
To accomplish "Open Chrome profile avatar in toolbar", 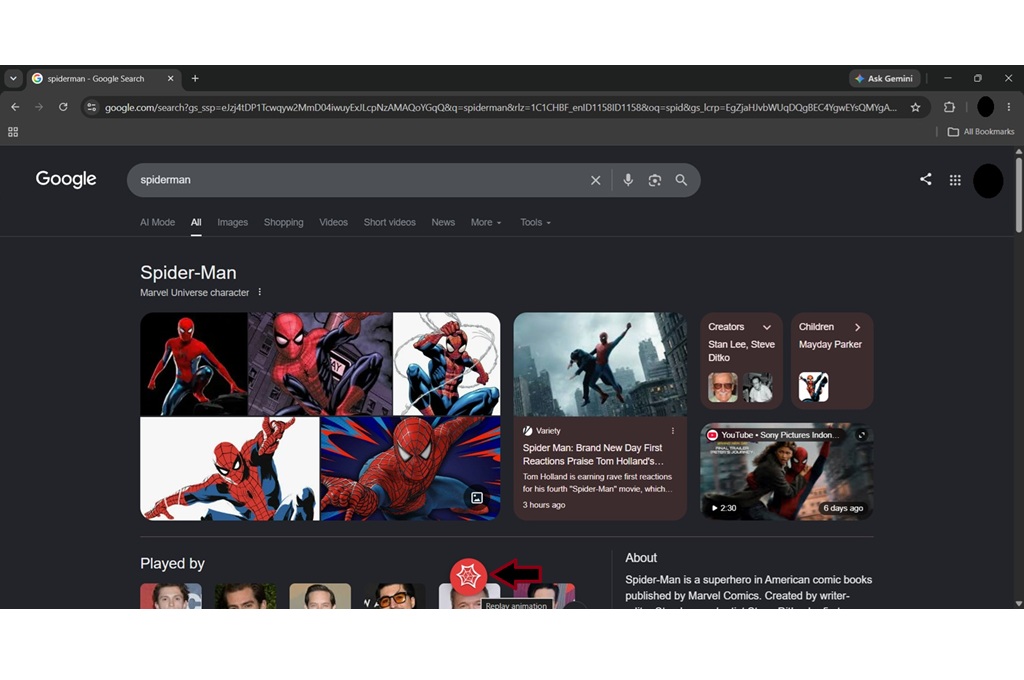I will coord(985,106).
